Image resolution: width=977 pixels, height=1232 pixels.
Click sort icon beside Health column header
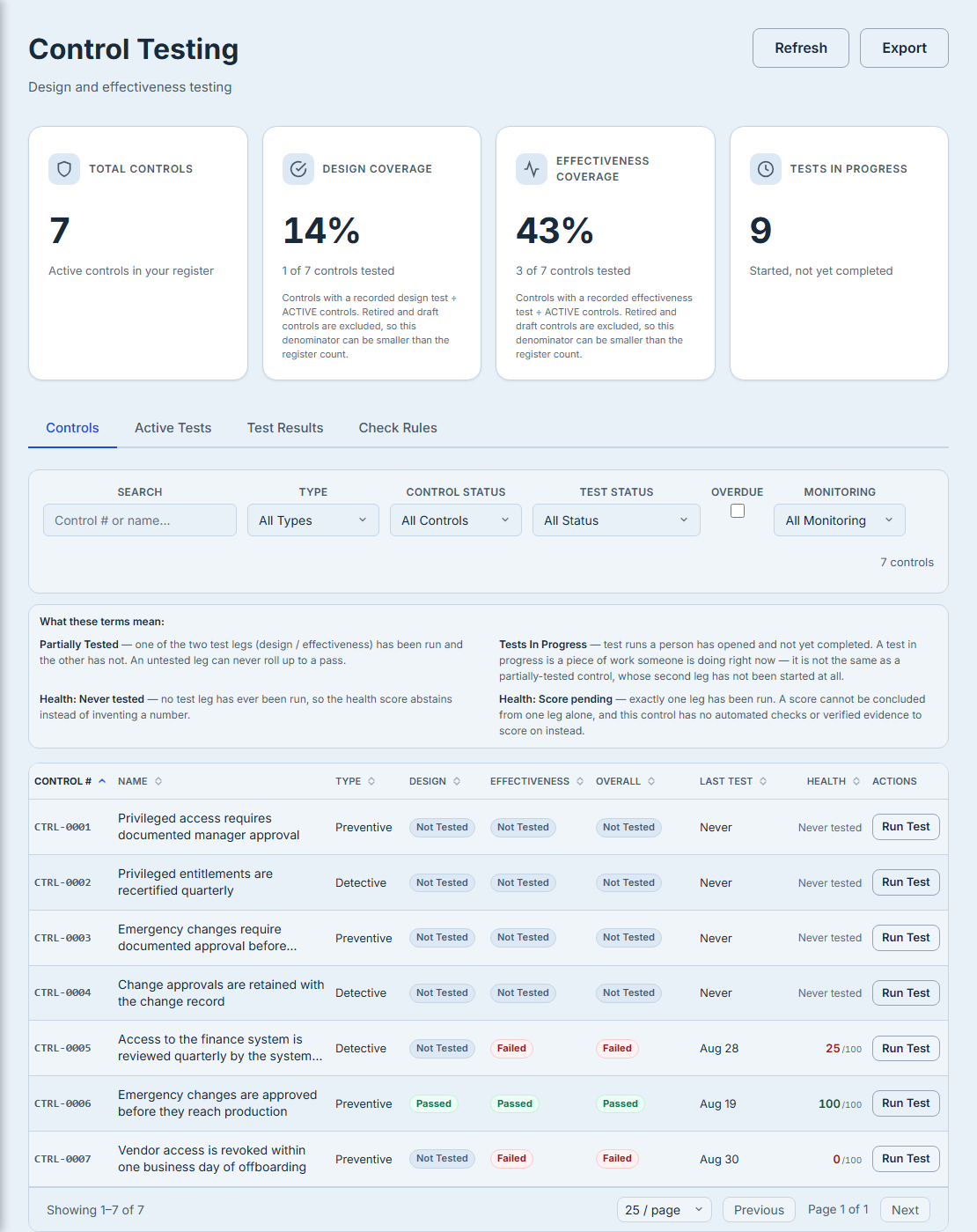856,781
